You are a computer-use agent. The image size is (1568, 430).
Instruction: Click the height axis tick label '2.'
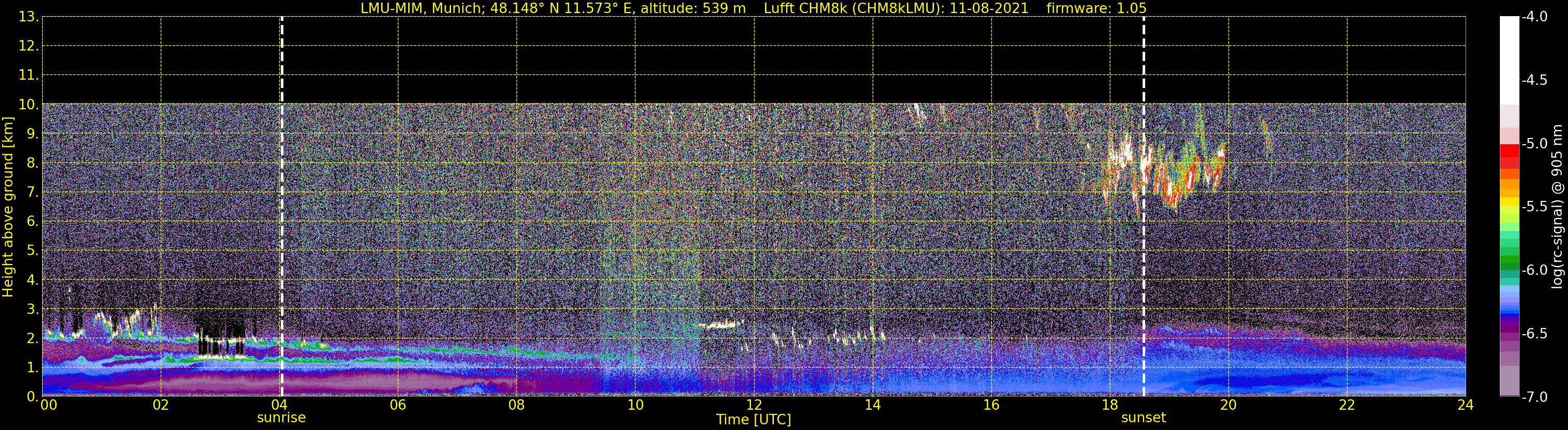(x=33, y=339)
